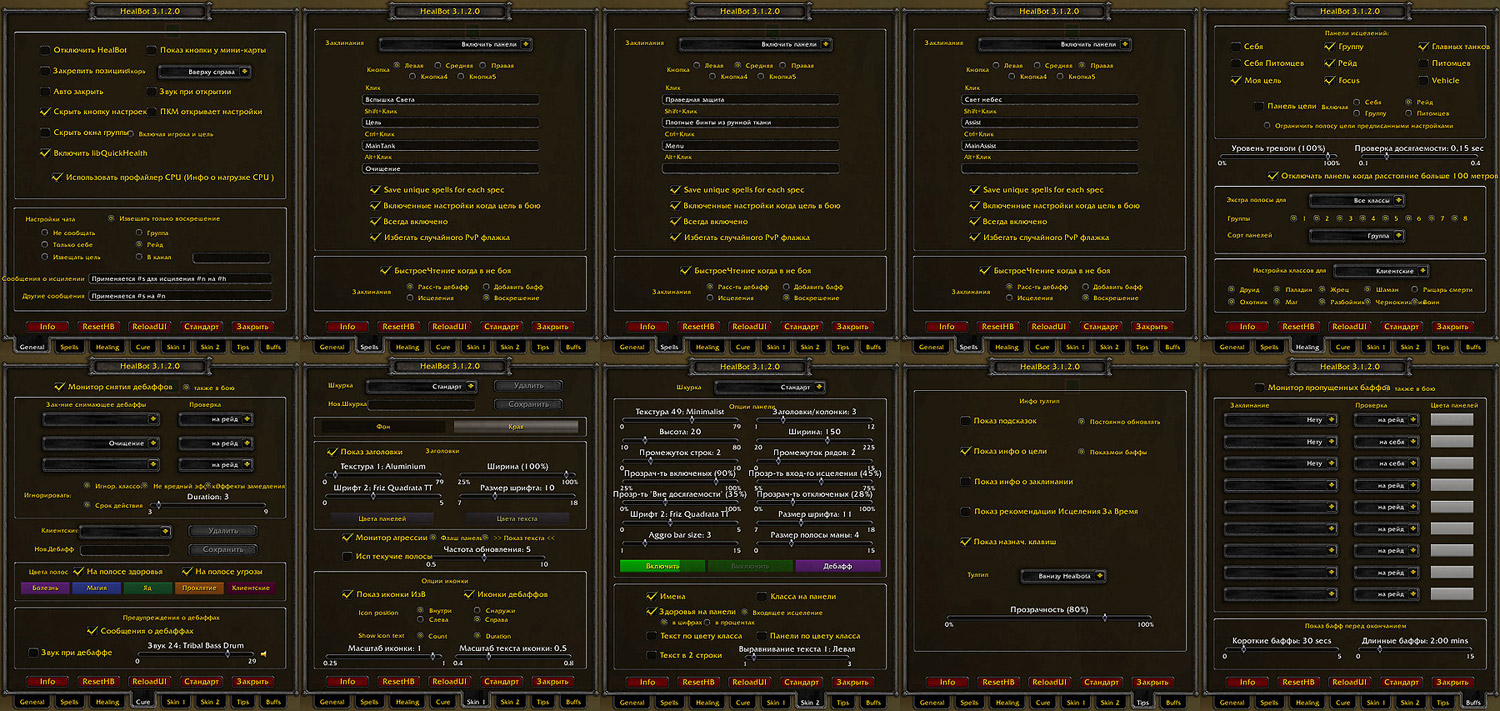Screen dimensions: 1500x711
Task: Select the Снаружи icon position radio
Action: click(x=478, y=611)
